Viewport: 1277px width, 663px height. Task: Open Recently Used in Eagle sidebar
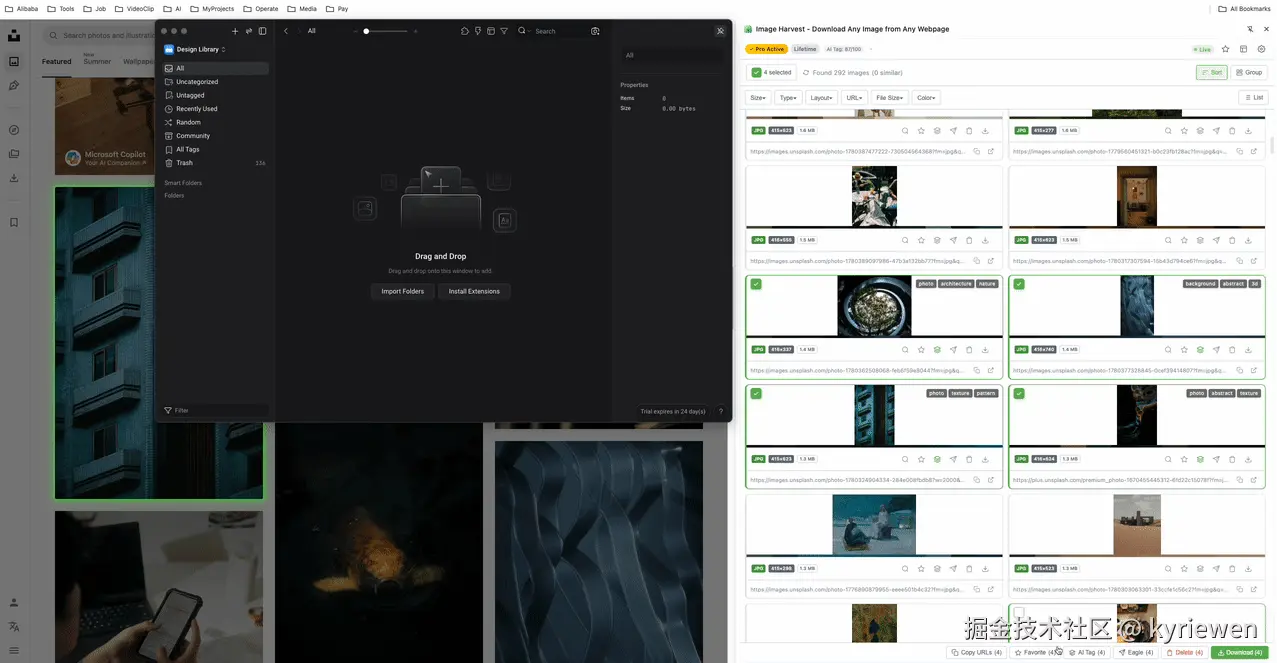tap(215, 109)
